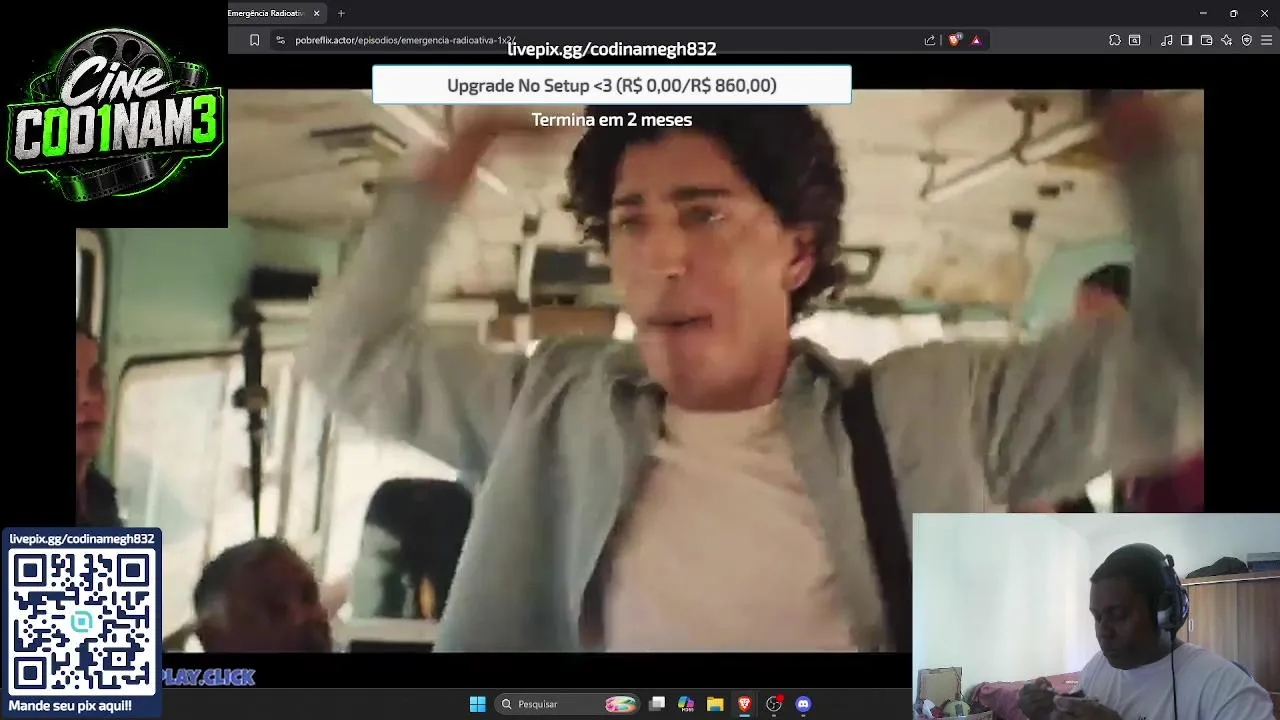This screenshot has width=1280, height=720.
Task: Open the Windows Start menu
Action: pyautogui.click(x=478, y=704)
